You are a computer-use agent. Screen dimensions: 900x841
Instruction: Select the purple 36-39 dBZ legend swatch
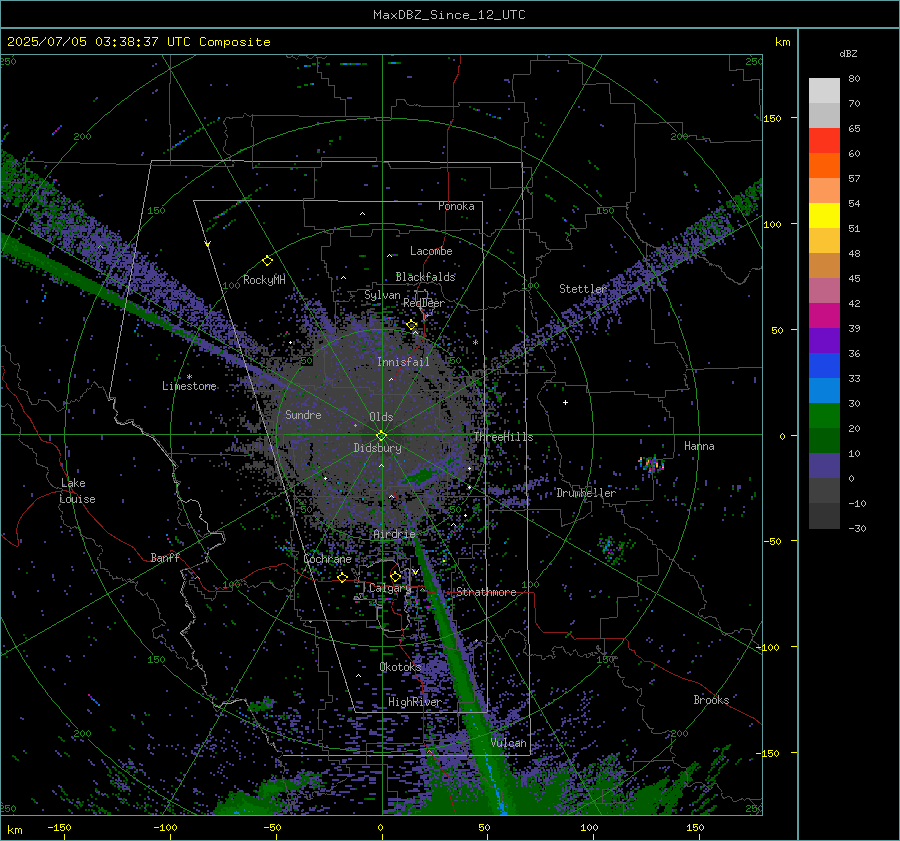pyautogui.click(x=824, y=340)
